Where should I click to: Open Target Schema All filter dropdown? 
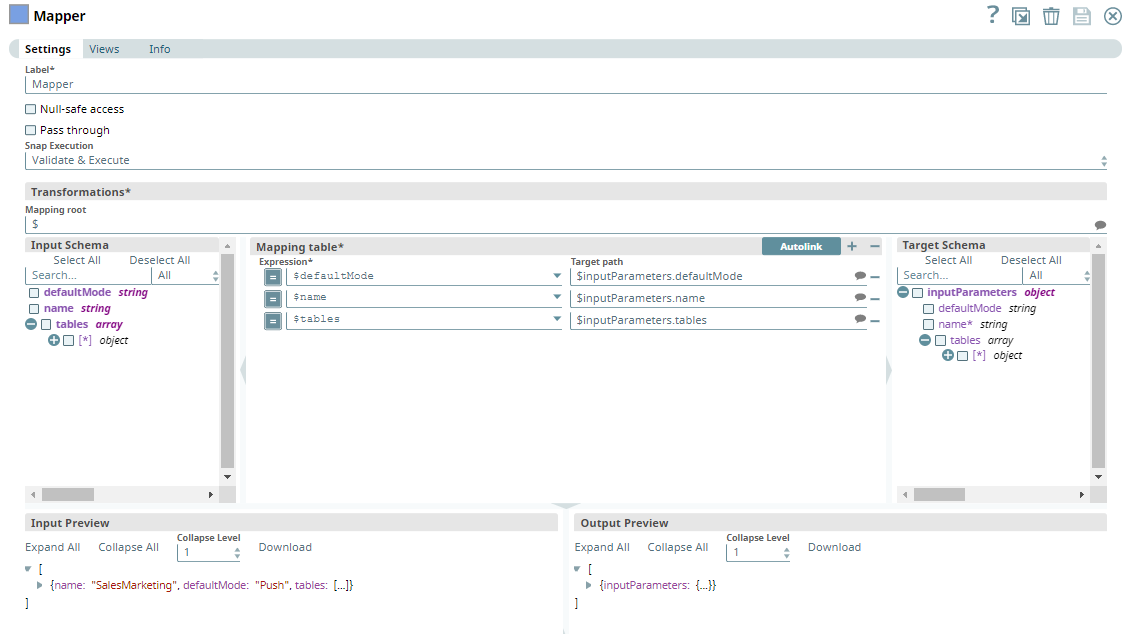click(1057, 275)
